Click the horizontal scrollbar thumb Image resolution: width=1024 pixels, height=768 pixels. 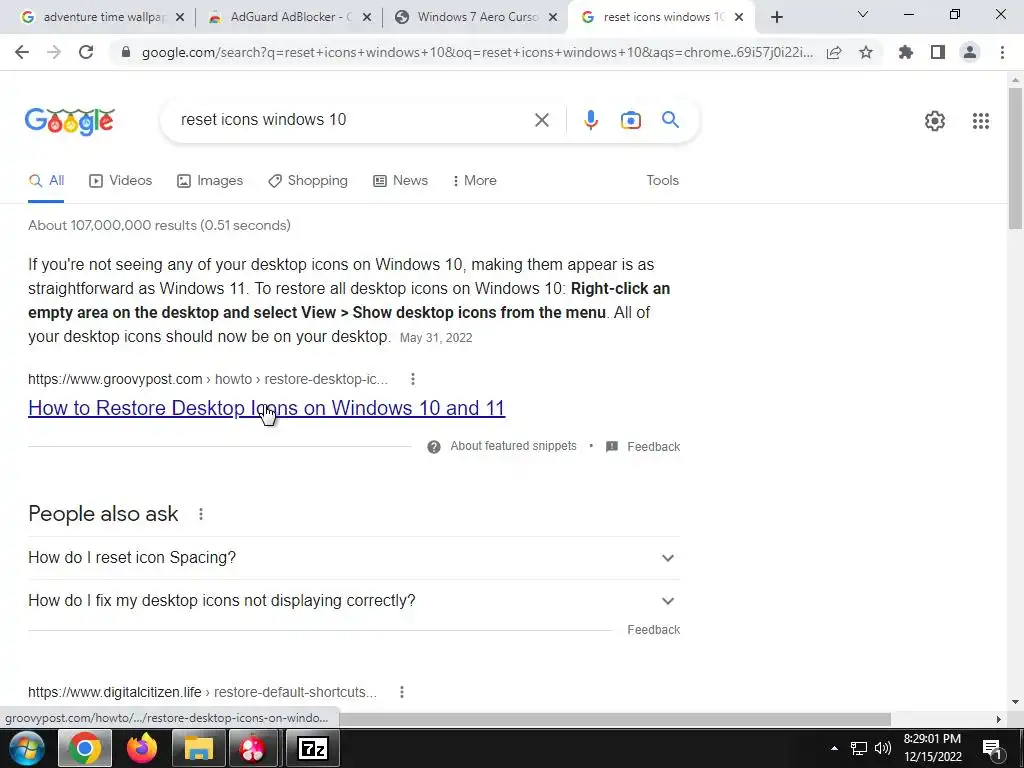[614, 719]
